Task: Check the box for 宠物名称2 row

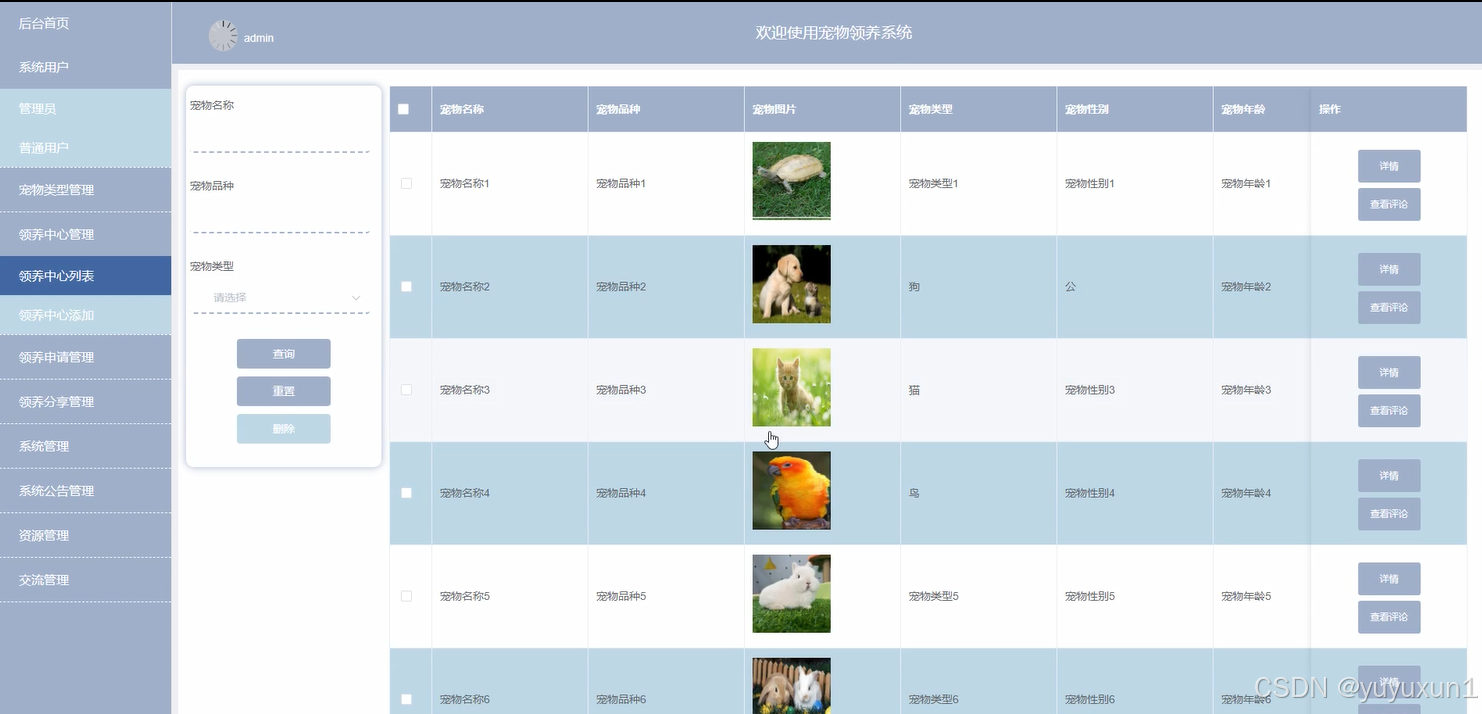Action: click(x=406, y=286)
